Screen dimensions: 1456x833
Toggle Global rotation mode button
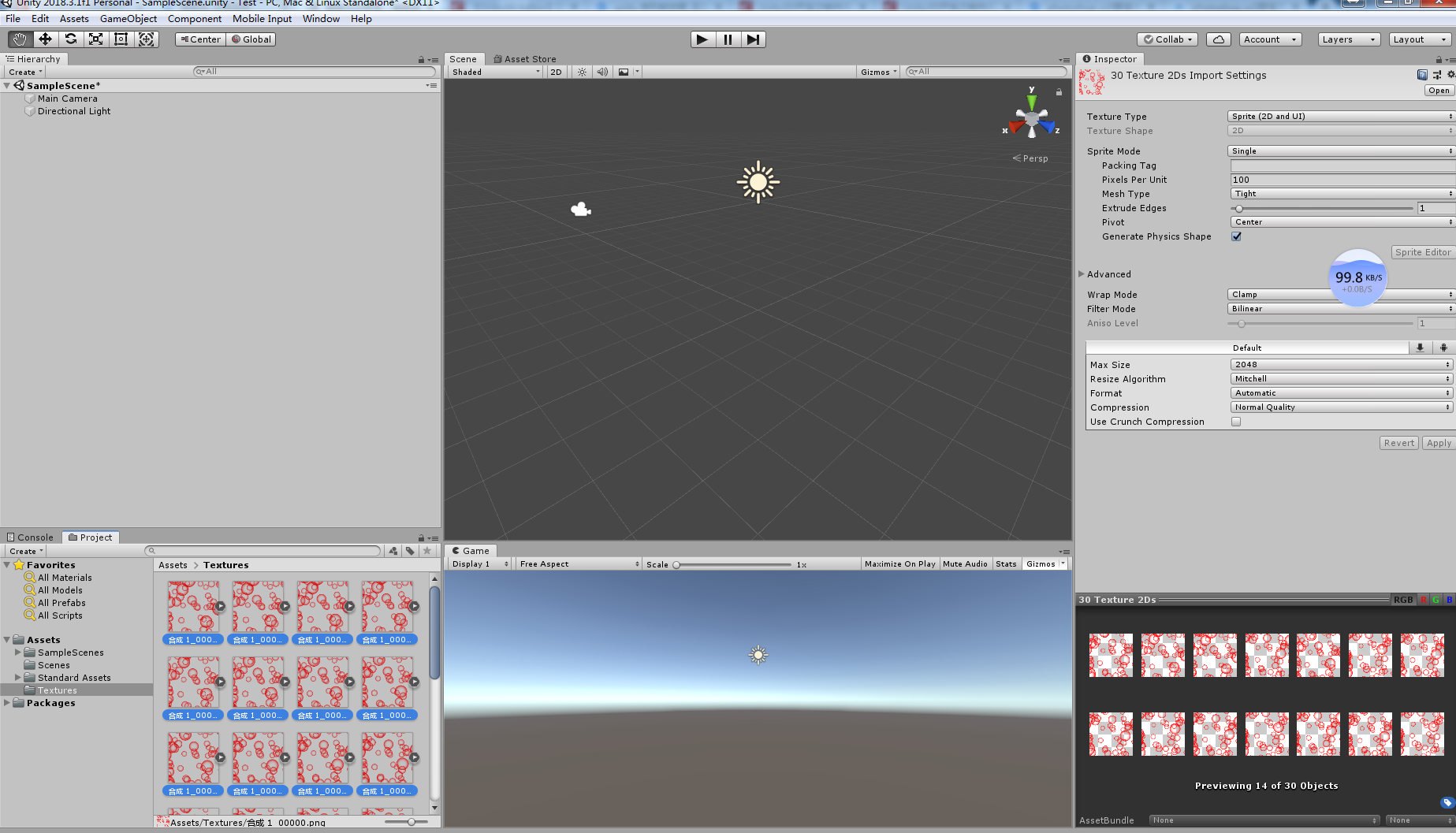(251, 39)
